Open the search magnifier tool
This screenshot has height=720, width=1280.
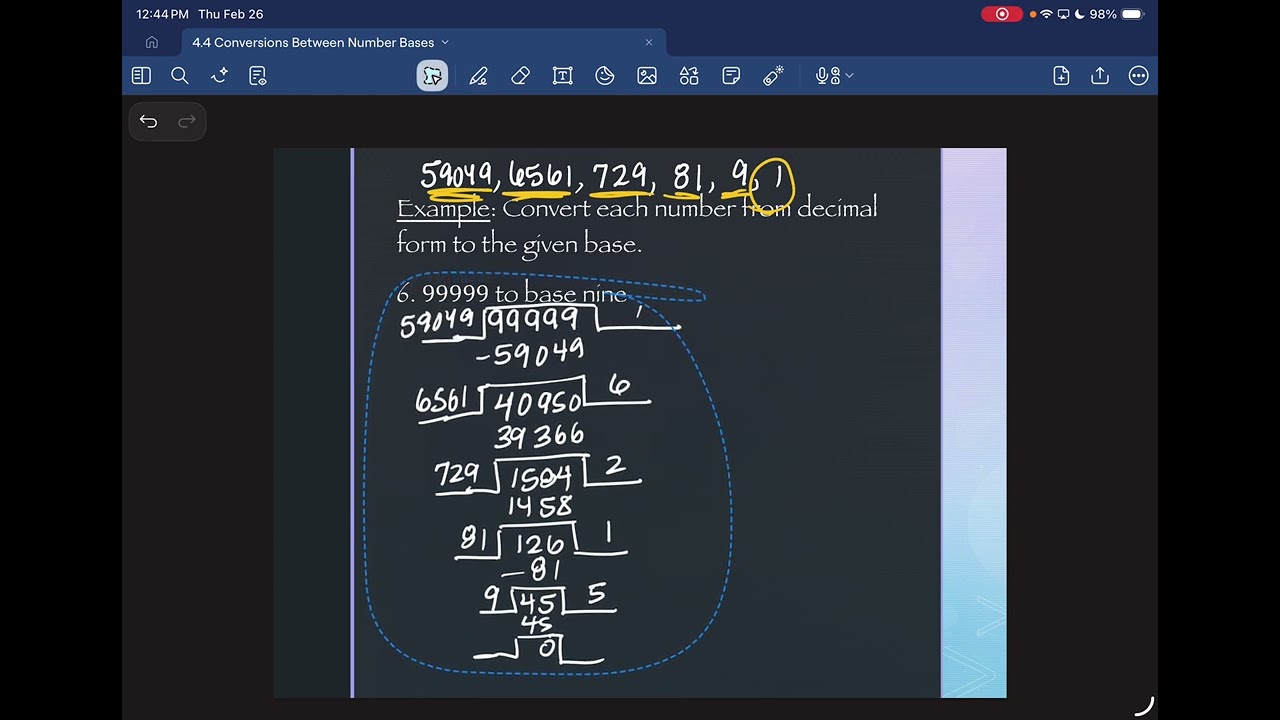(180, 75)
